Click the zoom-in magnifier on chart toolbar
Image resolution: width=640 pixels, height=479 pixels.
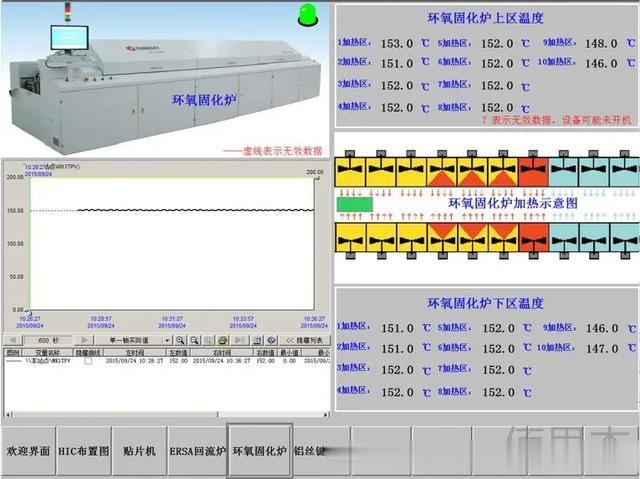(x=180, y=340)
